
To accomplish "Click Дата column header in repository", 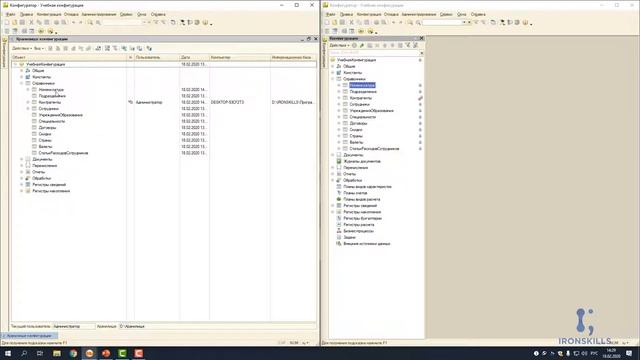I will (194, 58).
